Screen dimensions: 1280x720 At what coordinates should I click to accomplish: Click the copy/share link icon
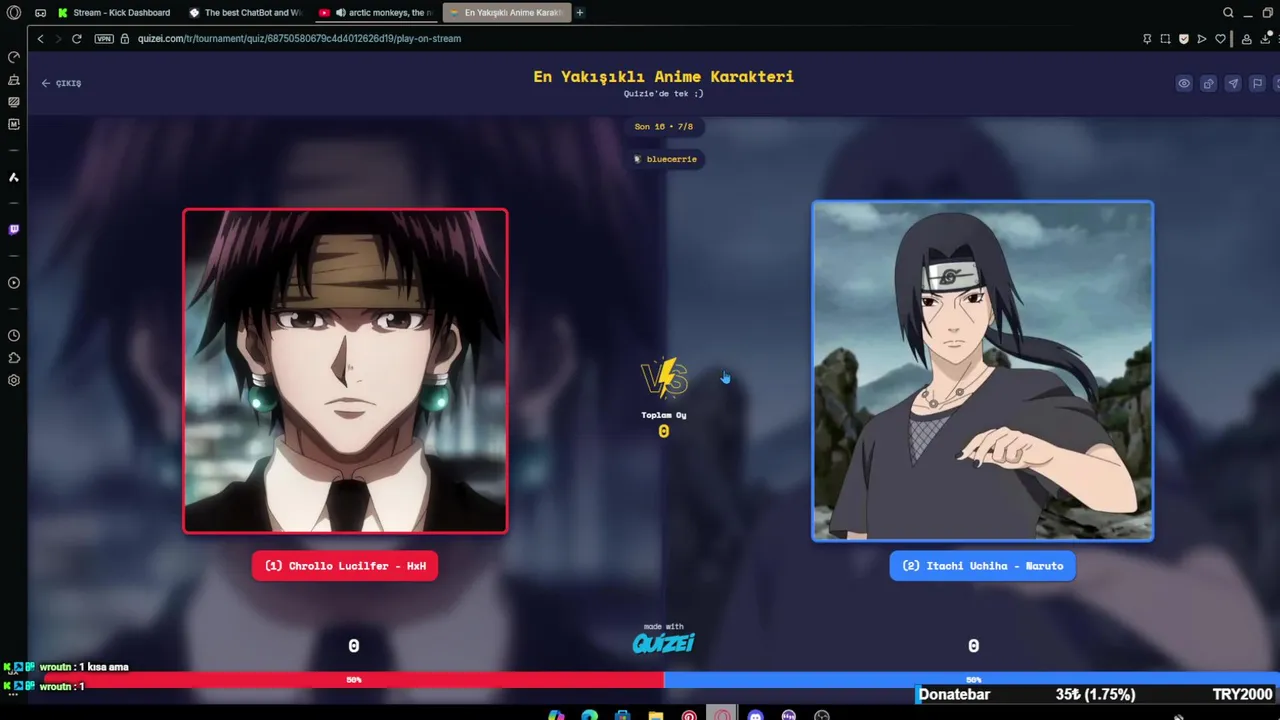pyautogui.click(x=1208, y=84)
